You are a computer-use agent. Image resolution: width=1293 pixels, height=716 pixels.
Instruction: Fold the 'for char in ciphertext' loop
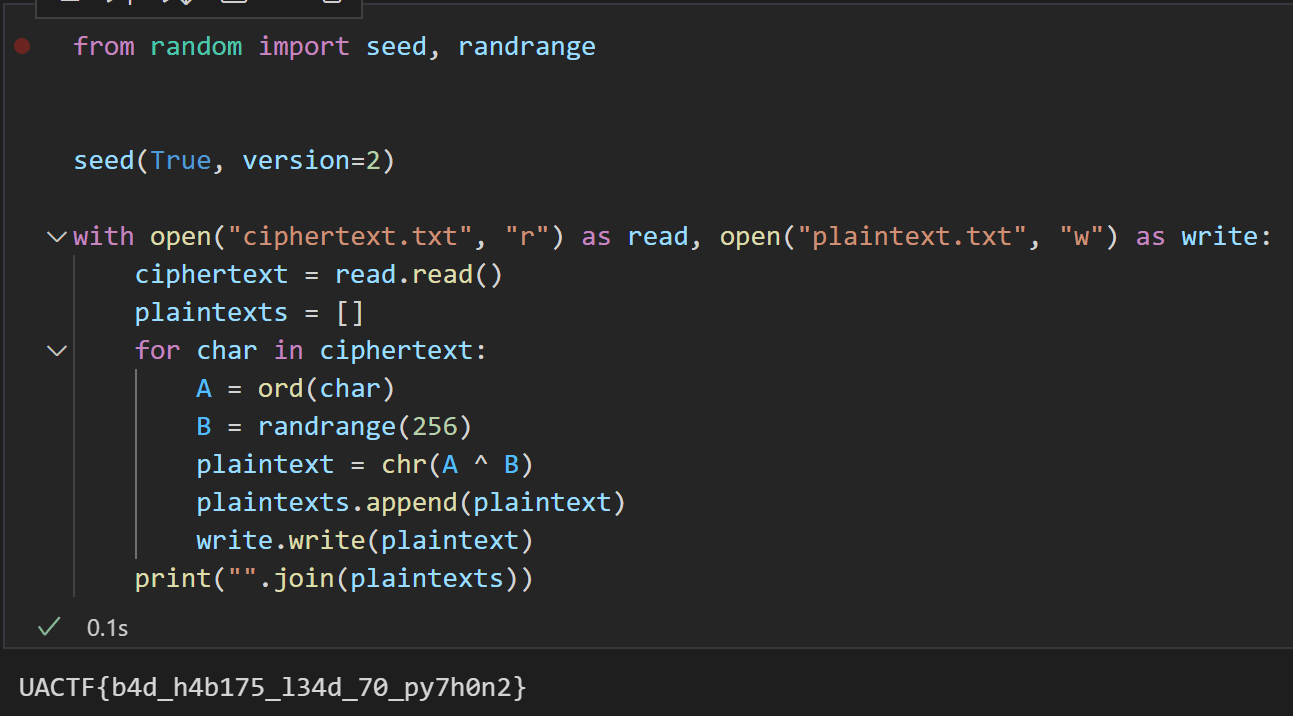[x=57, y=351]
